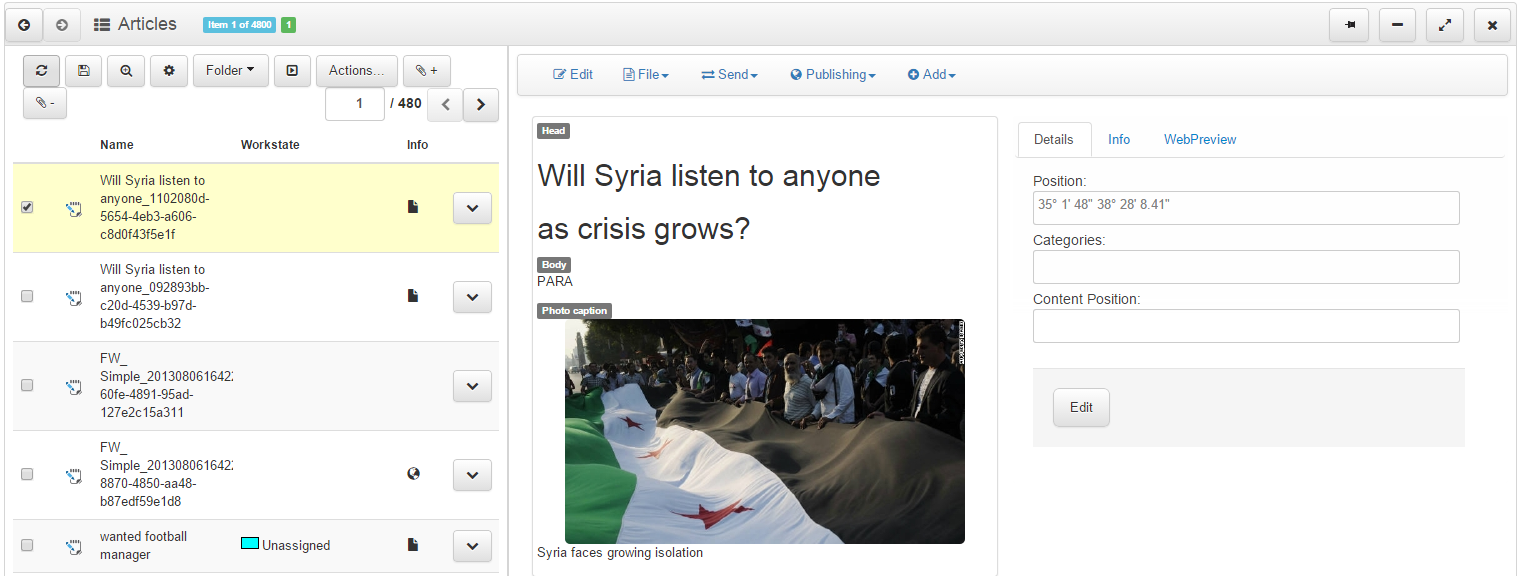Switch to the WebPreview tab

point(1200,140)
